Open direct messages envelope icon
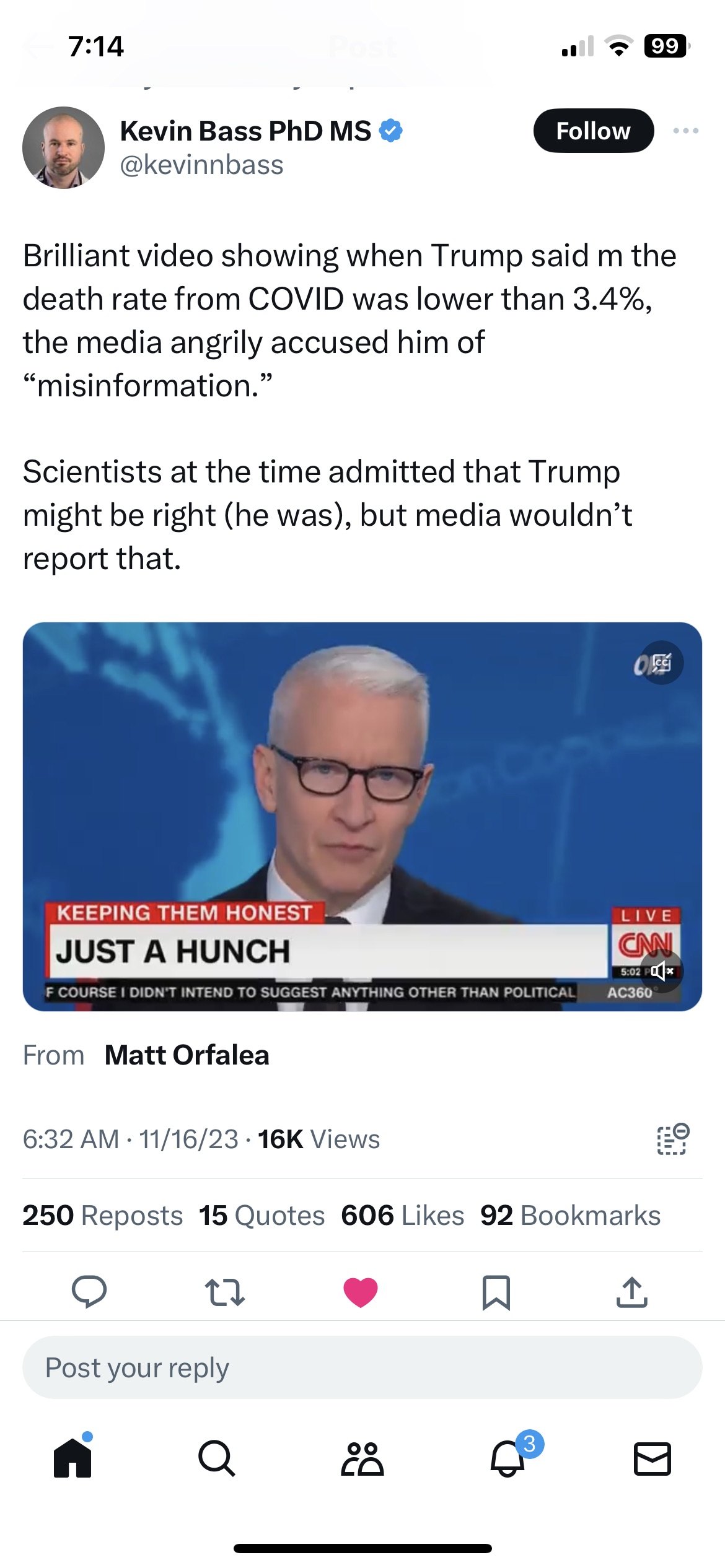Viewport: 725px width, 1568px height. tap(652, 1458)
